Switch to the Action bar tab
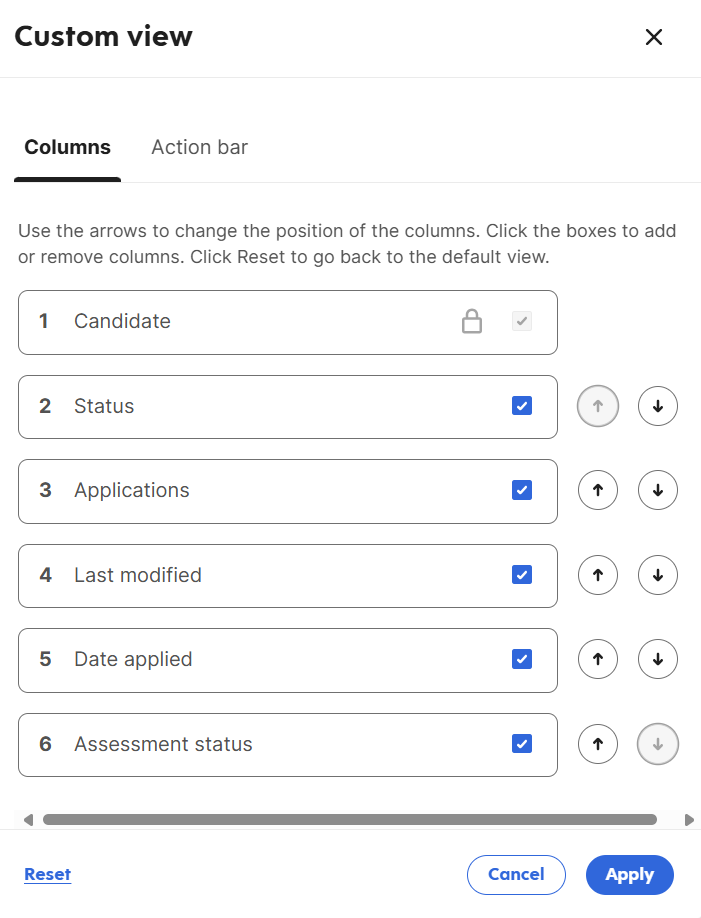 click(200, 147)
